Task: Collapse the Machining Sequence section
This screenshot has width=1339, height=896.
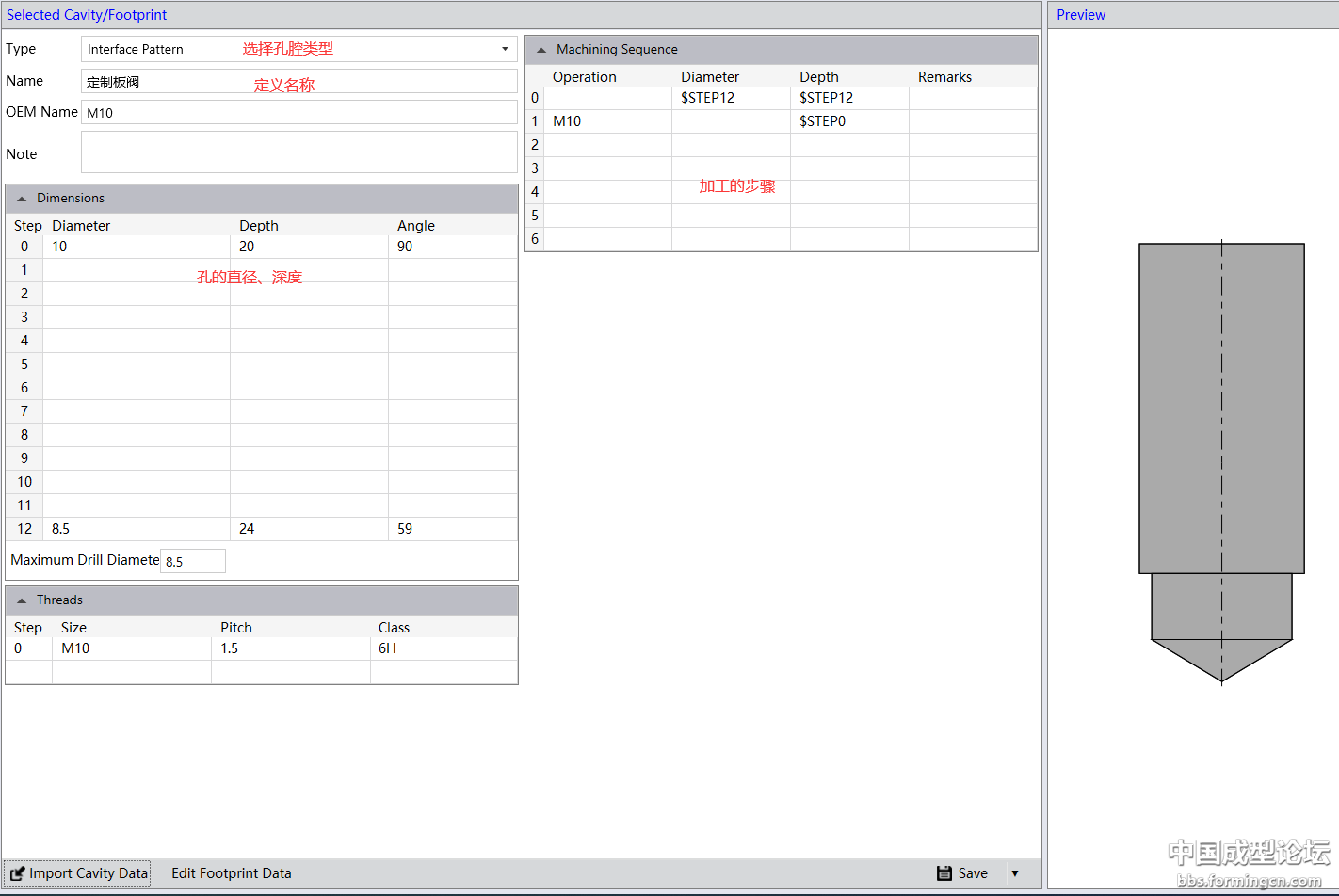Action: click(541, 50)
